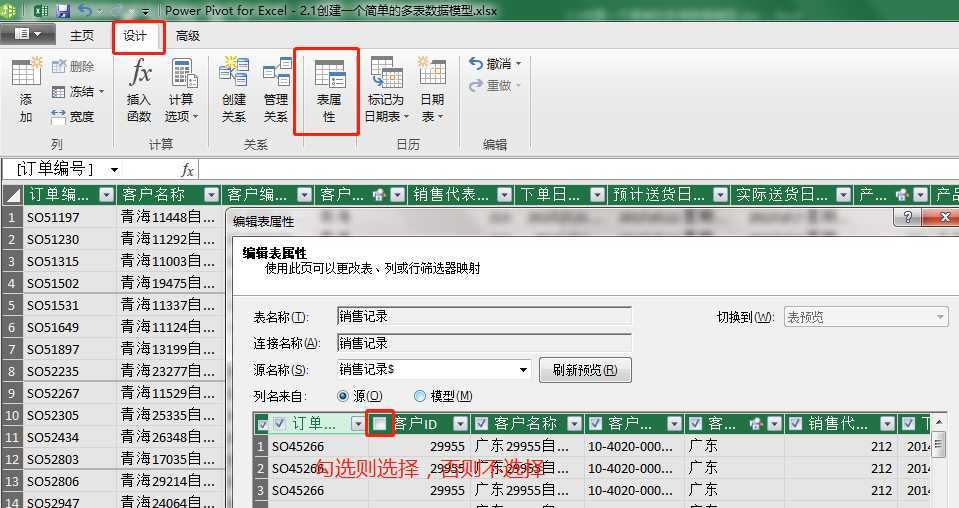Open the filter dropdown of the main-grid 客户名称 column

point(212,195)
